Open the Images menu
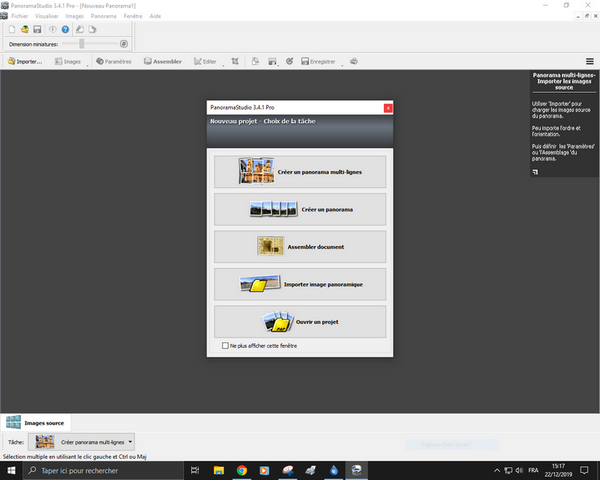 [x=74, y=16]
